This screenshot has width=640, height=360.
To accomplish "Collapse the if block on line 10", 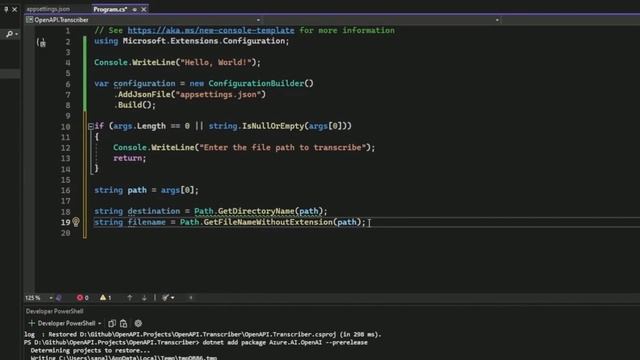I will coord(91,126).
